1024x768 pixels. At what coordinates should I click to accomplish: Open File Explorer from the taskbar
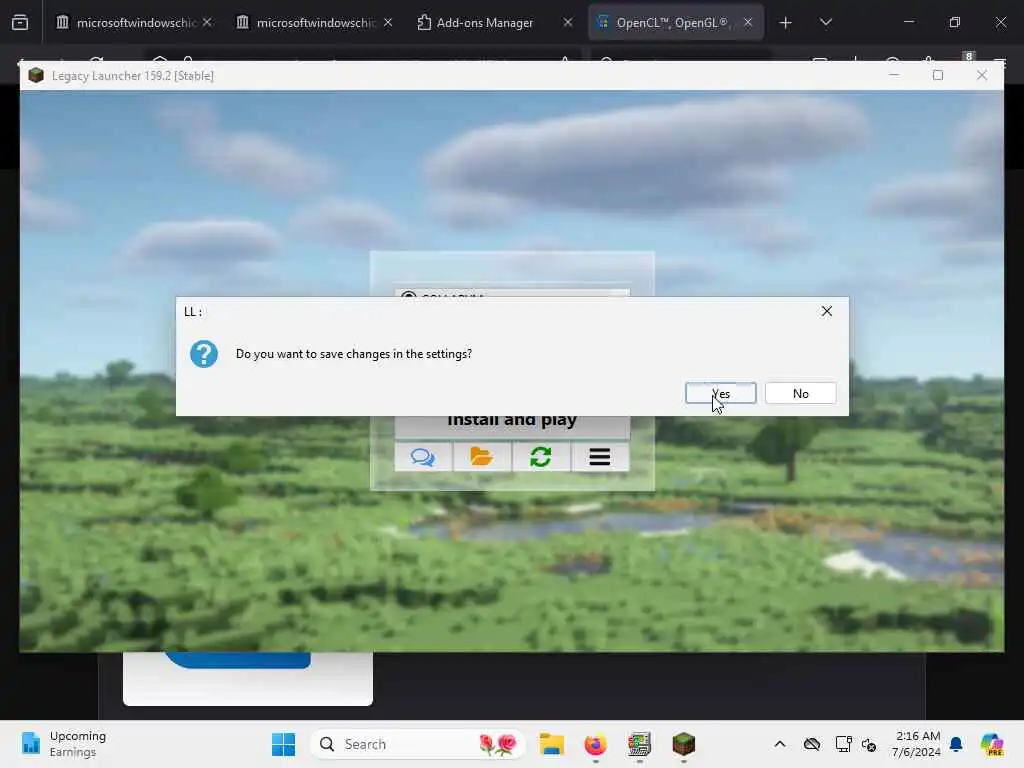[552, 744]
